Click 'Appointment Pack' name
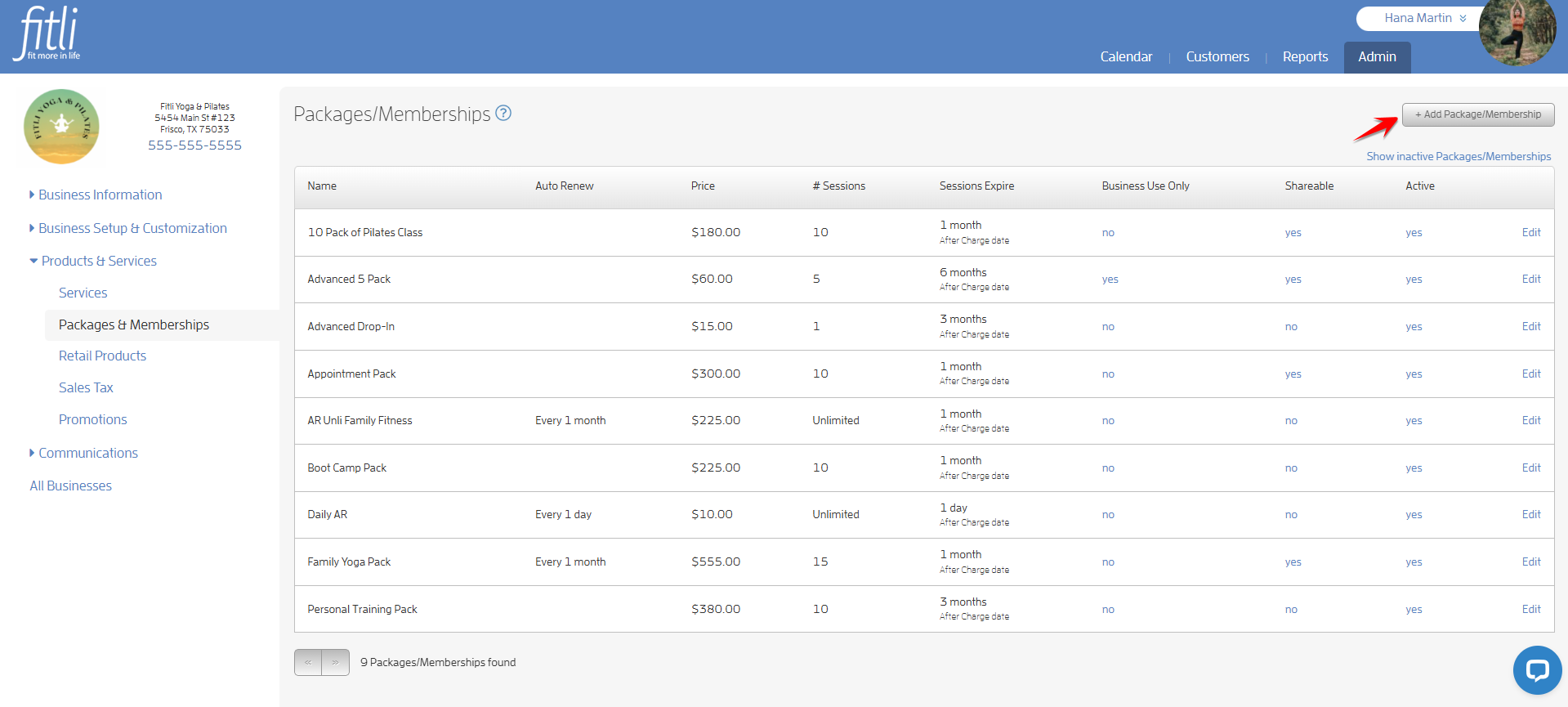The width and height of the screenshot is (1568, 707). point(351,374)
